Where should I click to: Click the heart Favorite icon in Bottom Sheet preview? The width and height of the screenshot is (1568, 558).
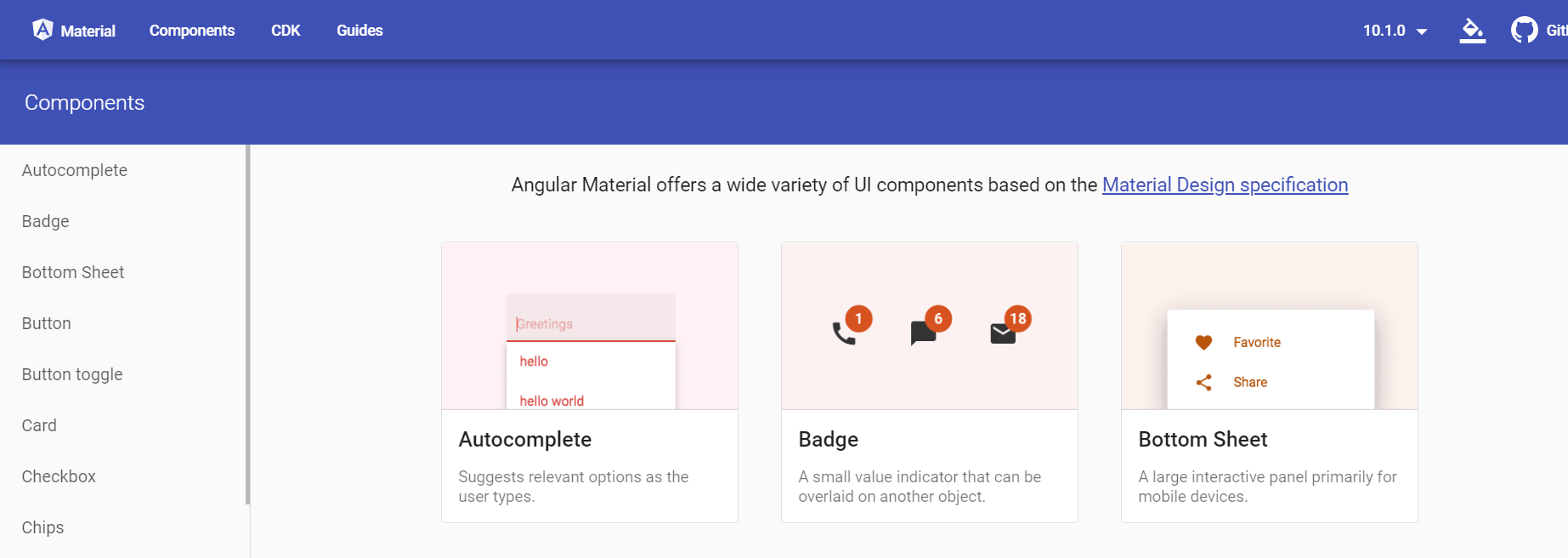[1203, 343]
